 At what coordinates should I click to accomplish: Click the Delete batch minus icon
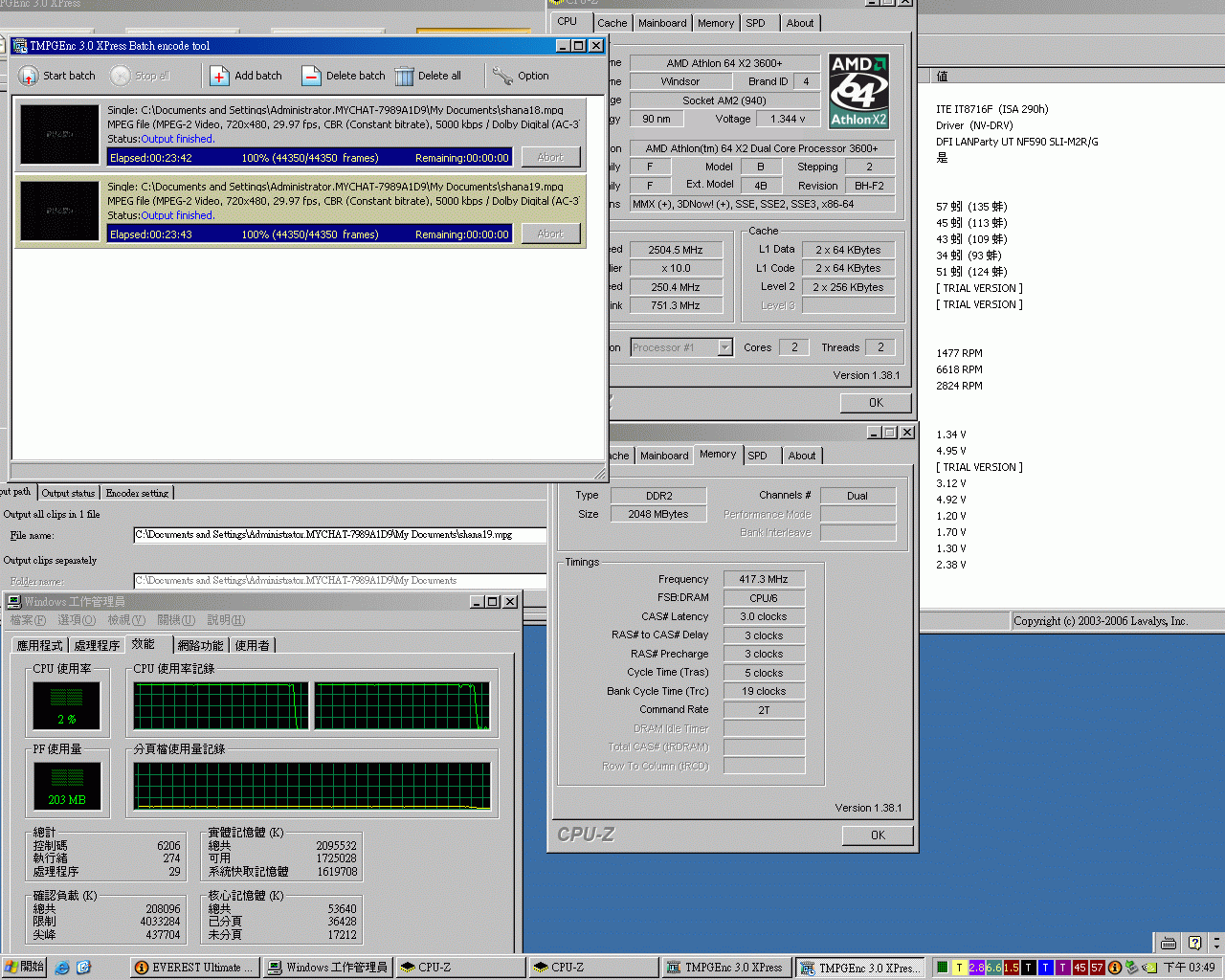point(311,76)
